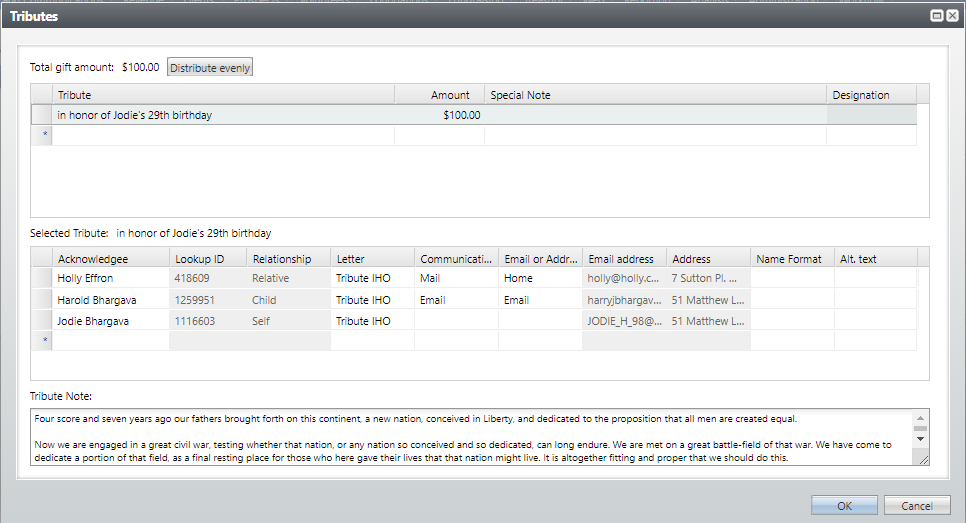The height and width of the screenshot is (523, 966).
Task: Select the Designation cell of the first tribute
Action: pos(870,115)
